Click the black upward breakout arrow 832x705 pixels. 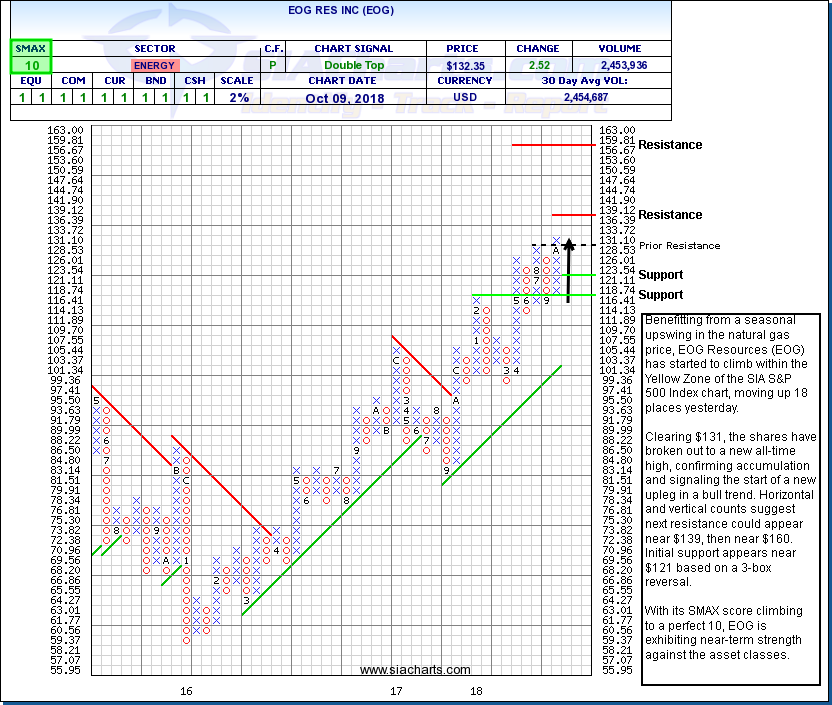tap(568, 270)
